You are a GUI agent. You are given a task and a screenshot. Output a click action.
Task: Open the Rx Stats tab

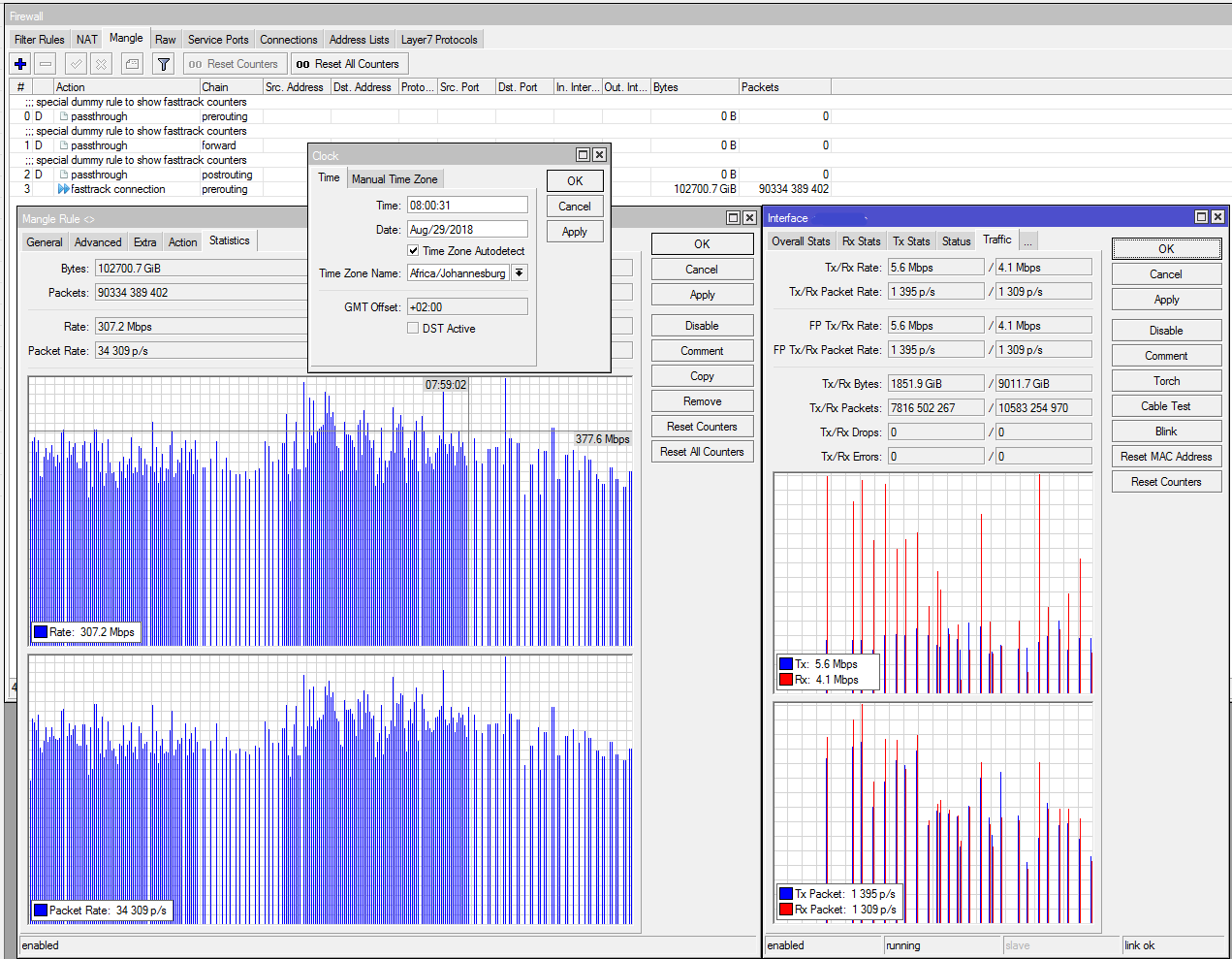point(861,241)
